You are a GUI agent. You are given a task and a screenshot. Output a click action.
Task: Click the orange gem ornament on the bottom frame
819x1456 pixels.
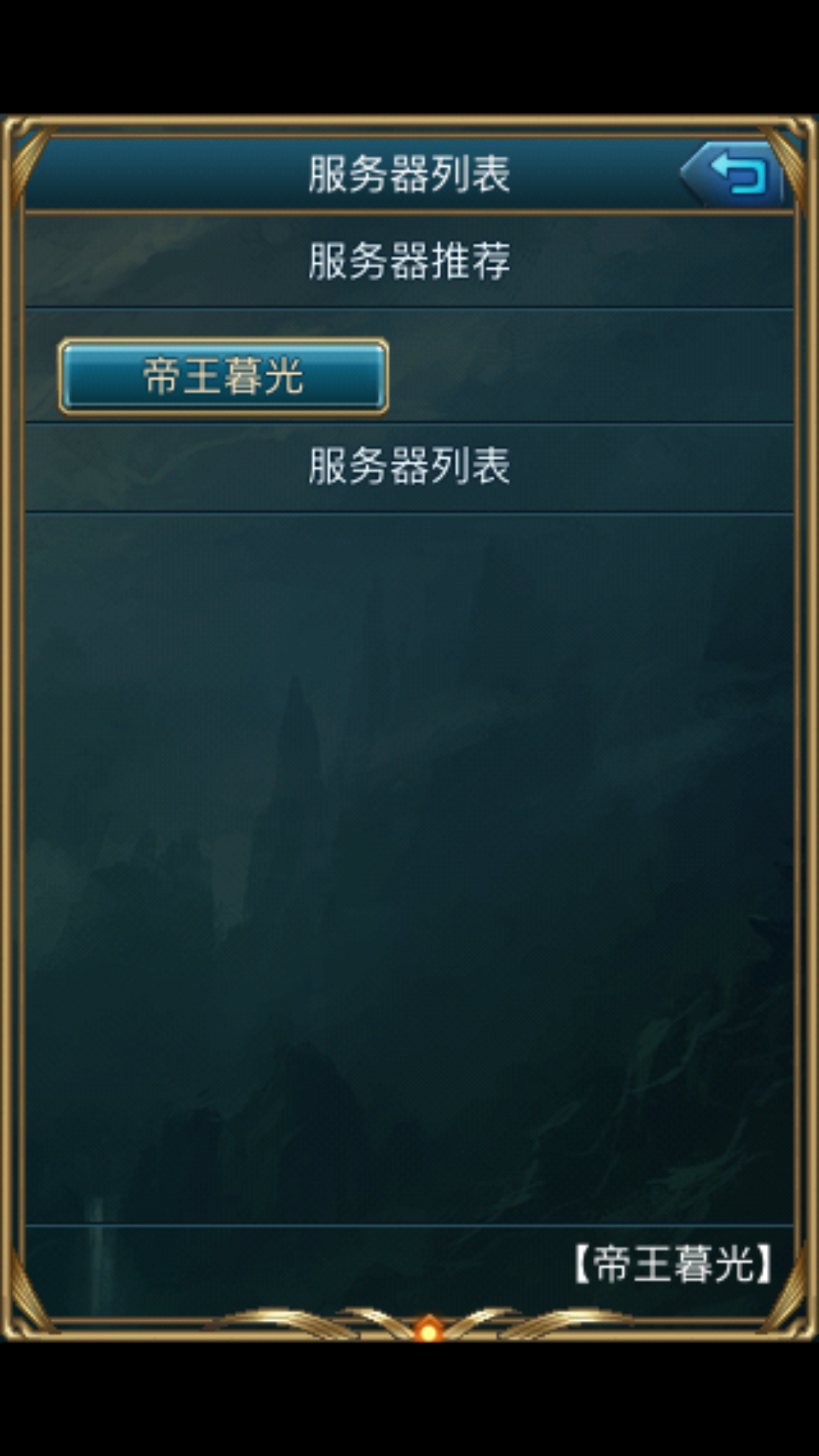429,1329
